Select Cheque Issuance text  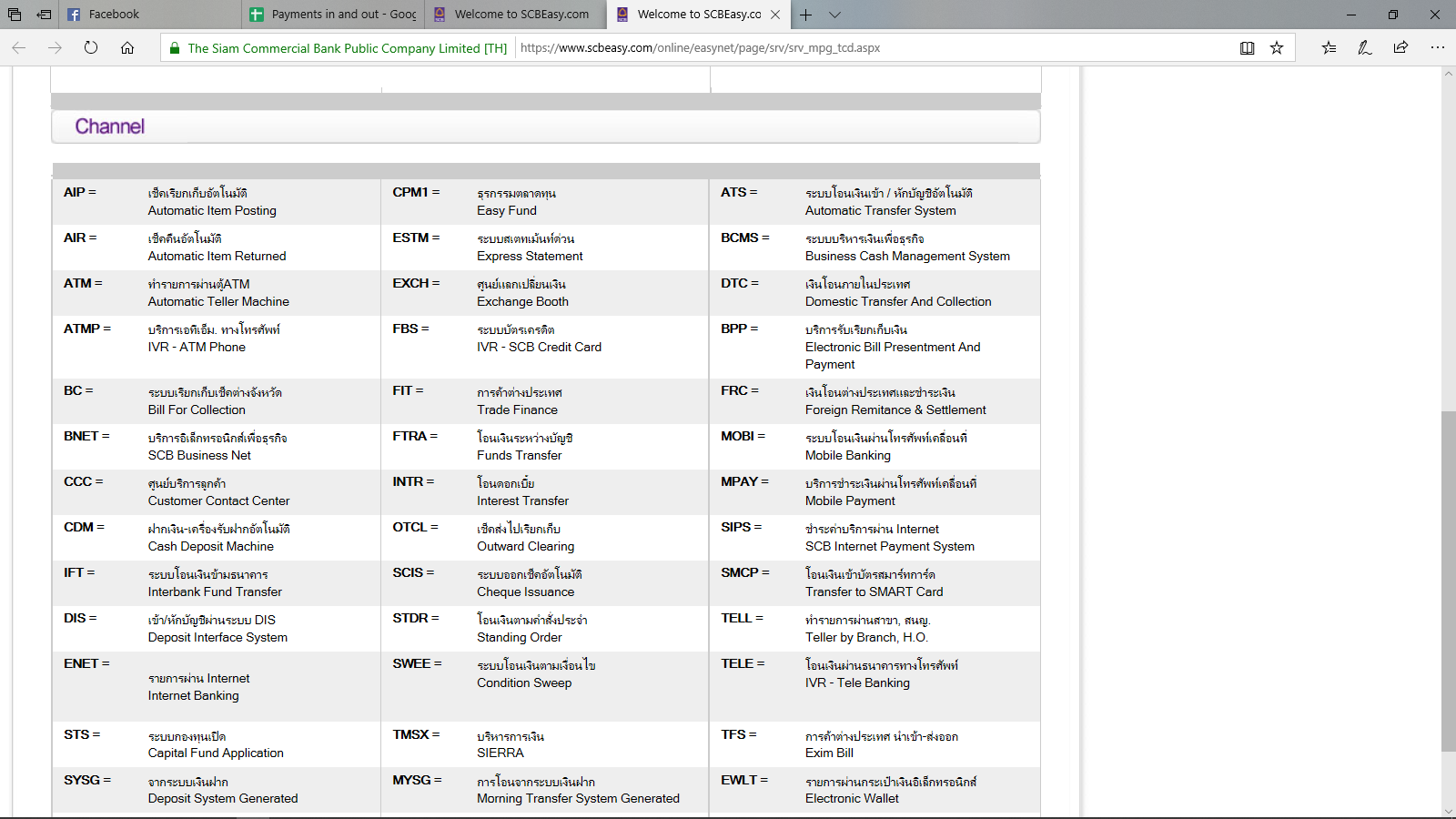tap(525, 591)
